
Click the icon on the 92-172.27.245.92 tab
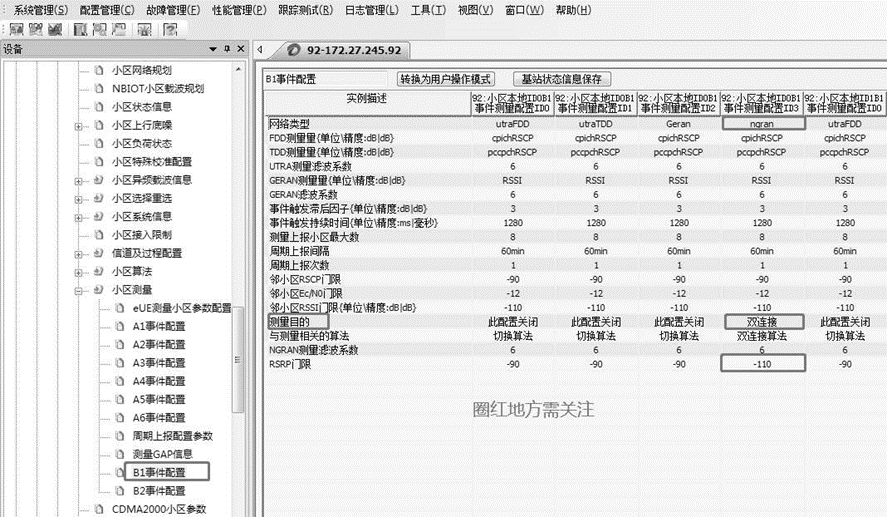tap(294, 50)
